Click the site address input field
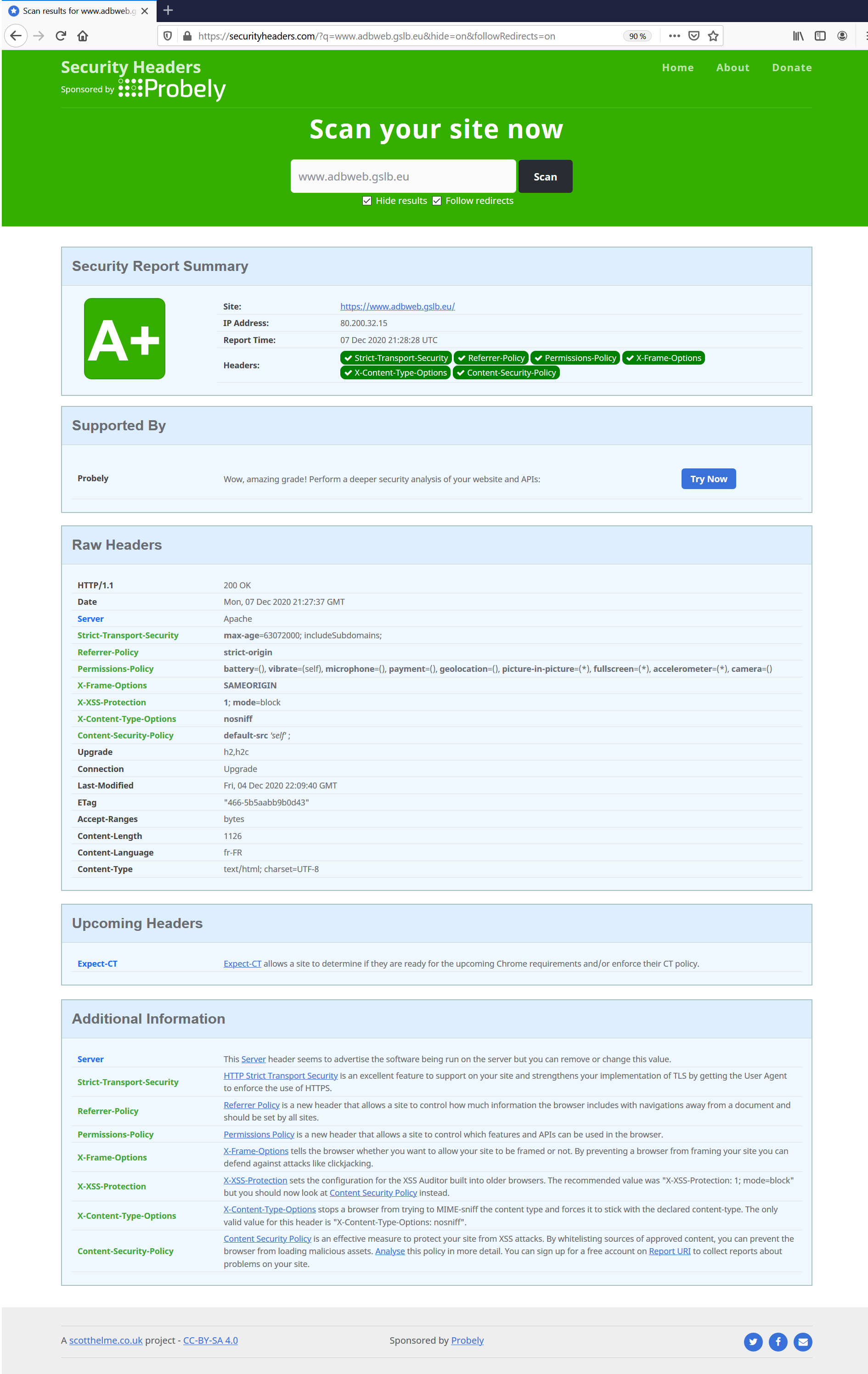The width and height of the screenshot is (868, 1374). [403, 176]
